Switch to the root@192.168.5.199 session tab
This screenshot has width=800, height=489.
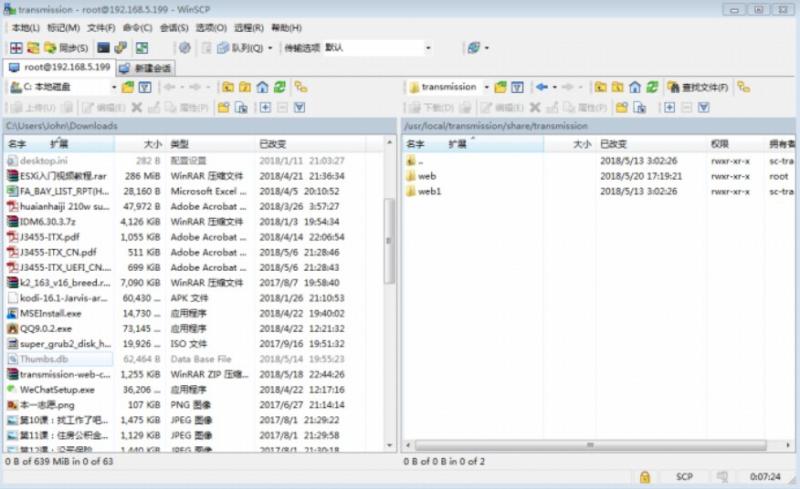click(x=60, y=67)
